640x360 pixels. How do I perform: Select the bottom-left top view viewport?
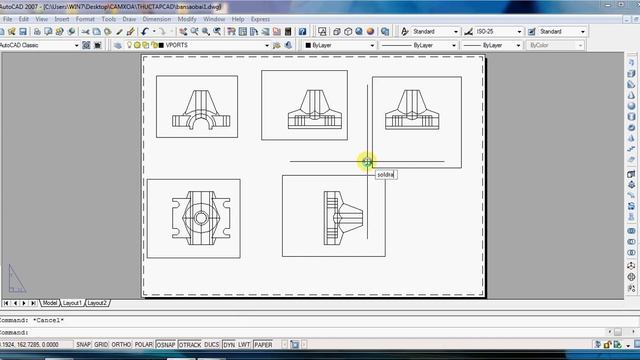(193, 218)
